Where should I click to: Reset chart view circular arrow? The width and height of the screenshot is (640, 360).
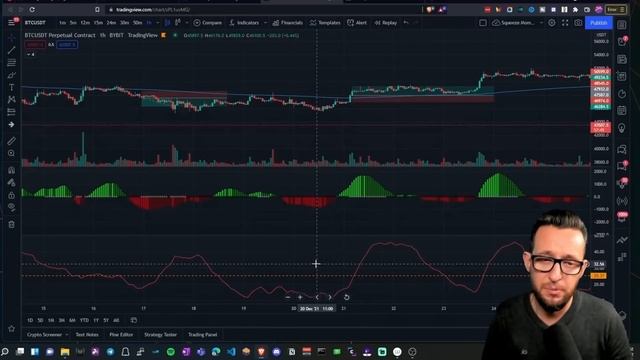(346, 298)
